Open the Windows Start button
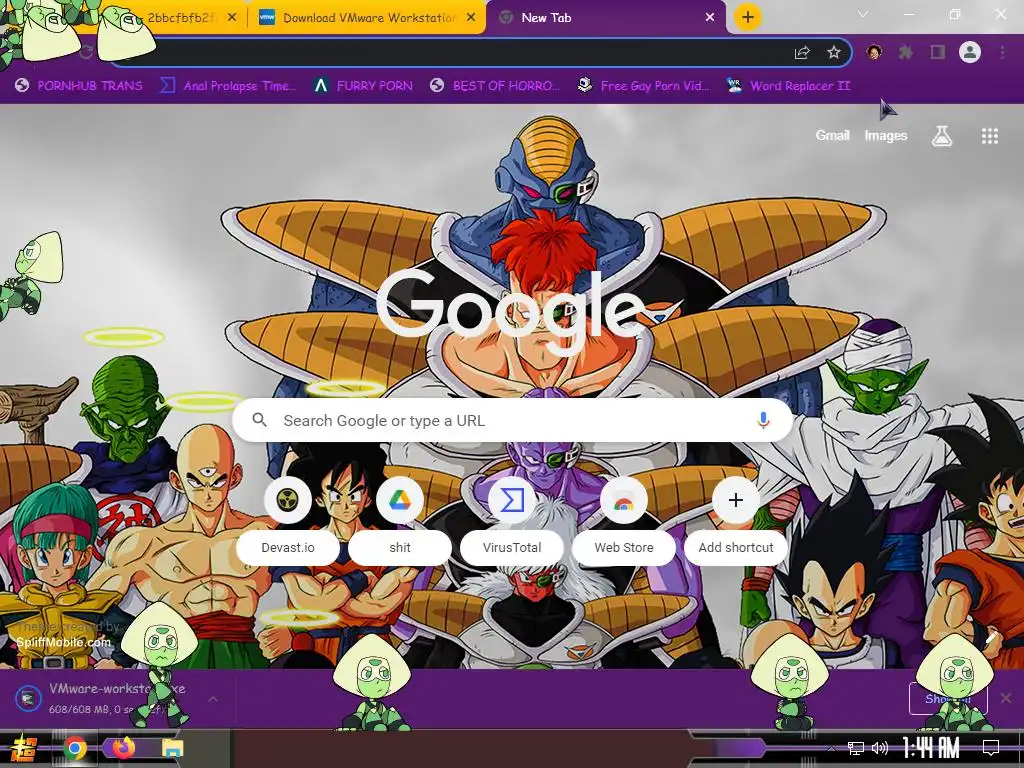This screenshot has width=1024, height=768. tap(24, 748)
